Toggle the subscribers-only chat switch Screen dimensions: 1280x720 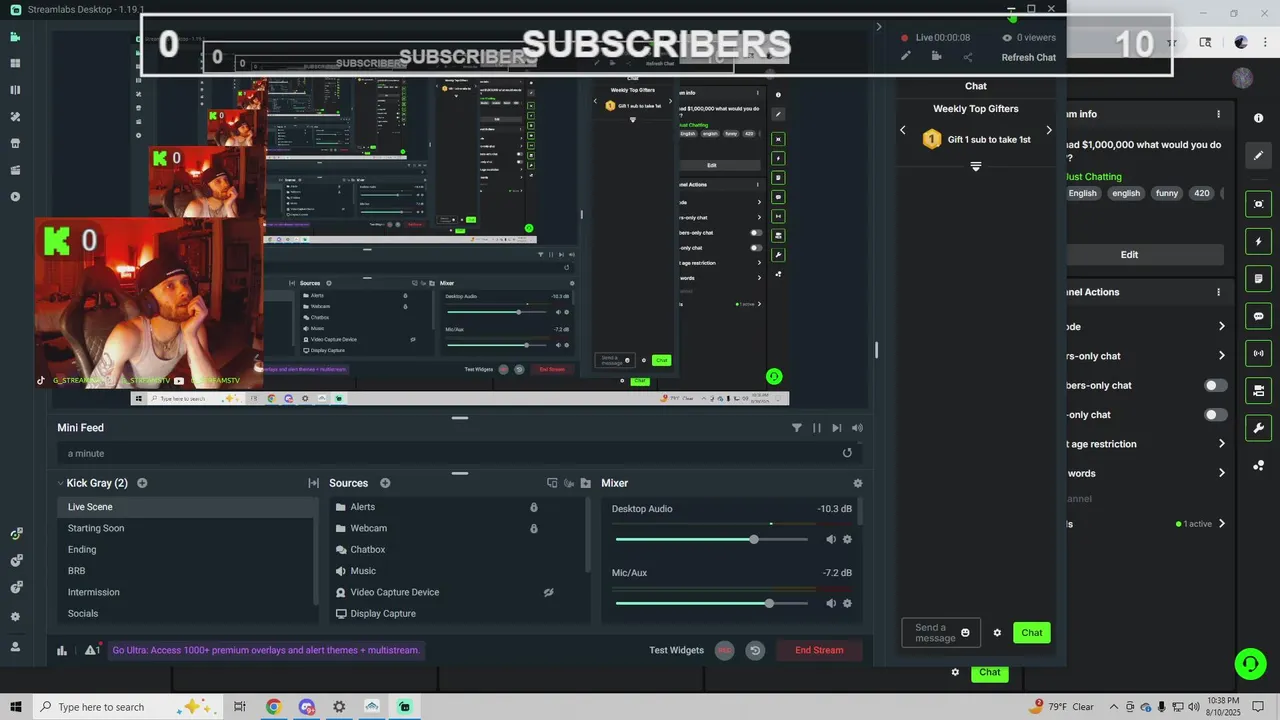coord(1215,385)
